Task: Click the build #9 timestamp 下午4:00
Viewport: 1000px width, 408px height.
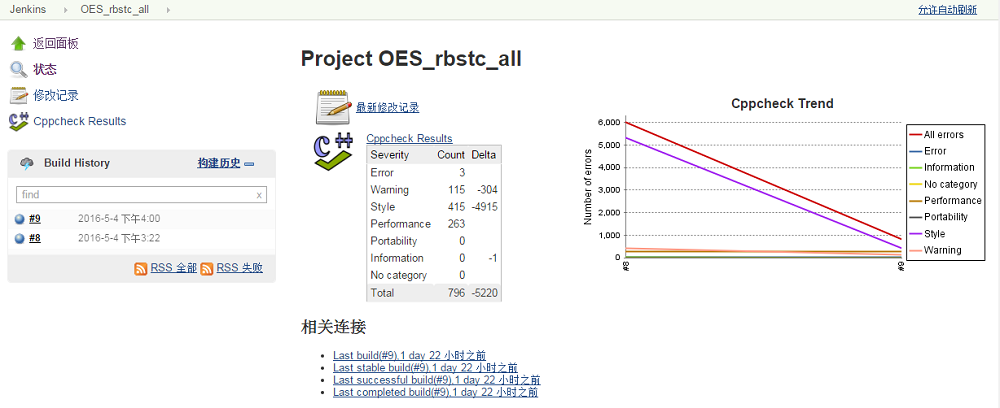Action: pyautogui.click(x=119, y=219)
